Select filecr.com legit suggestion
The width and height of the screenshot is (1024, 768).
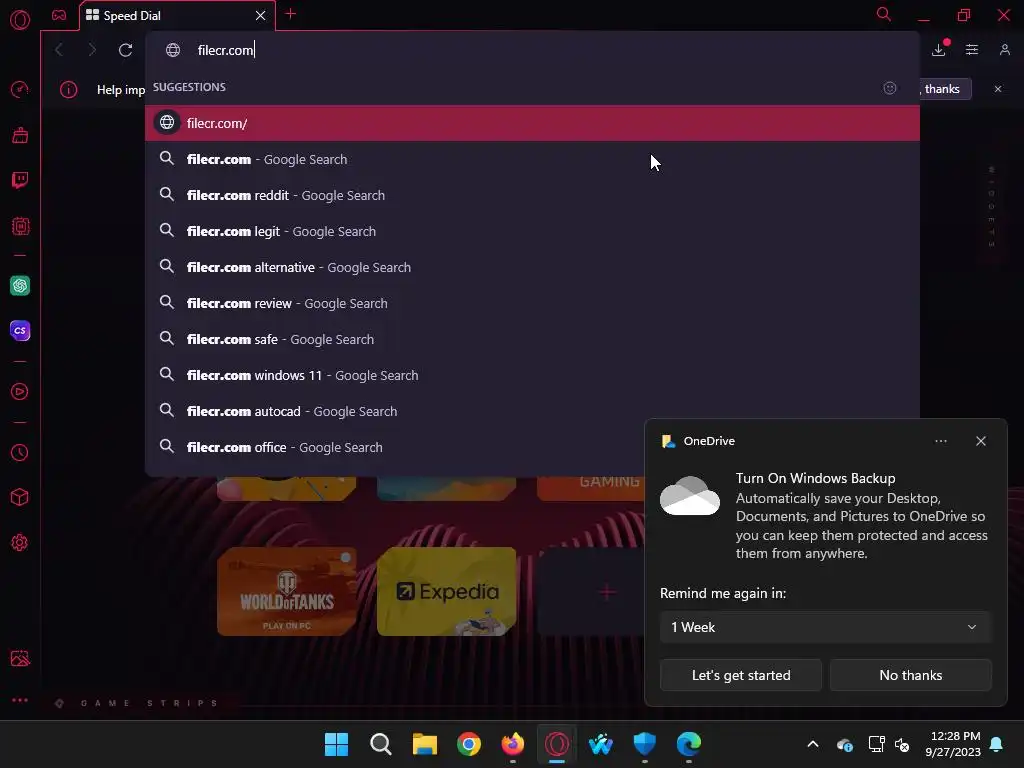532,231
